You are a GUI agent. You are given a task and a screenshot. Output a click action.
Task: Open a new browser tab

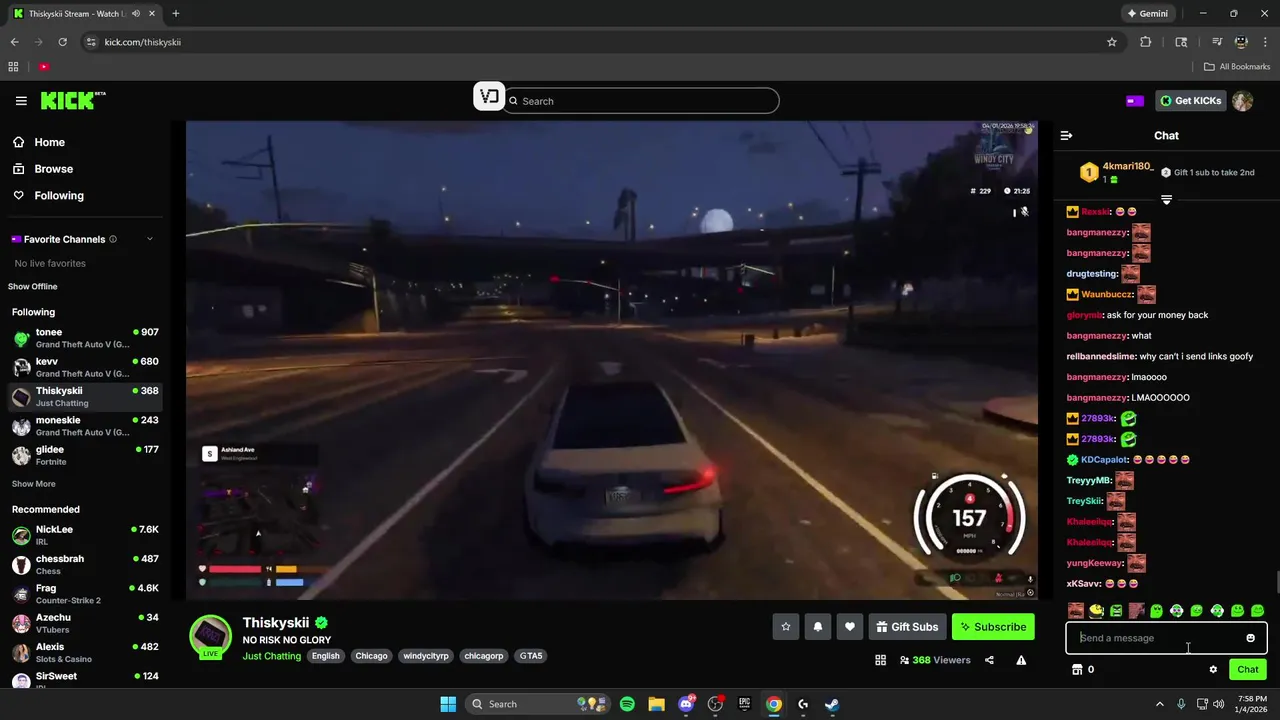point(176,14)
